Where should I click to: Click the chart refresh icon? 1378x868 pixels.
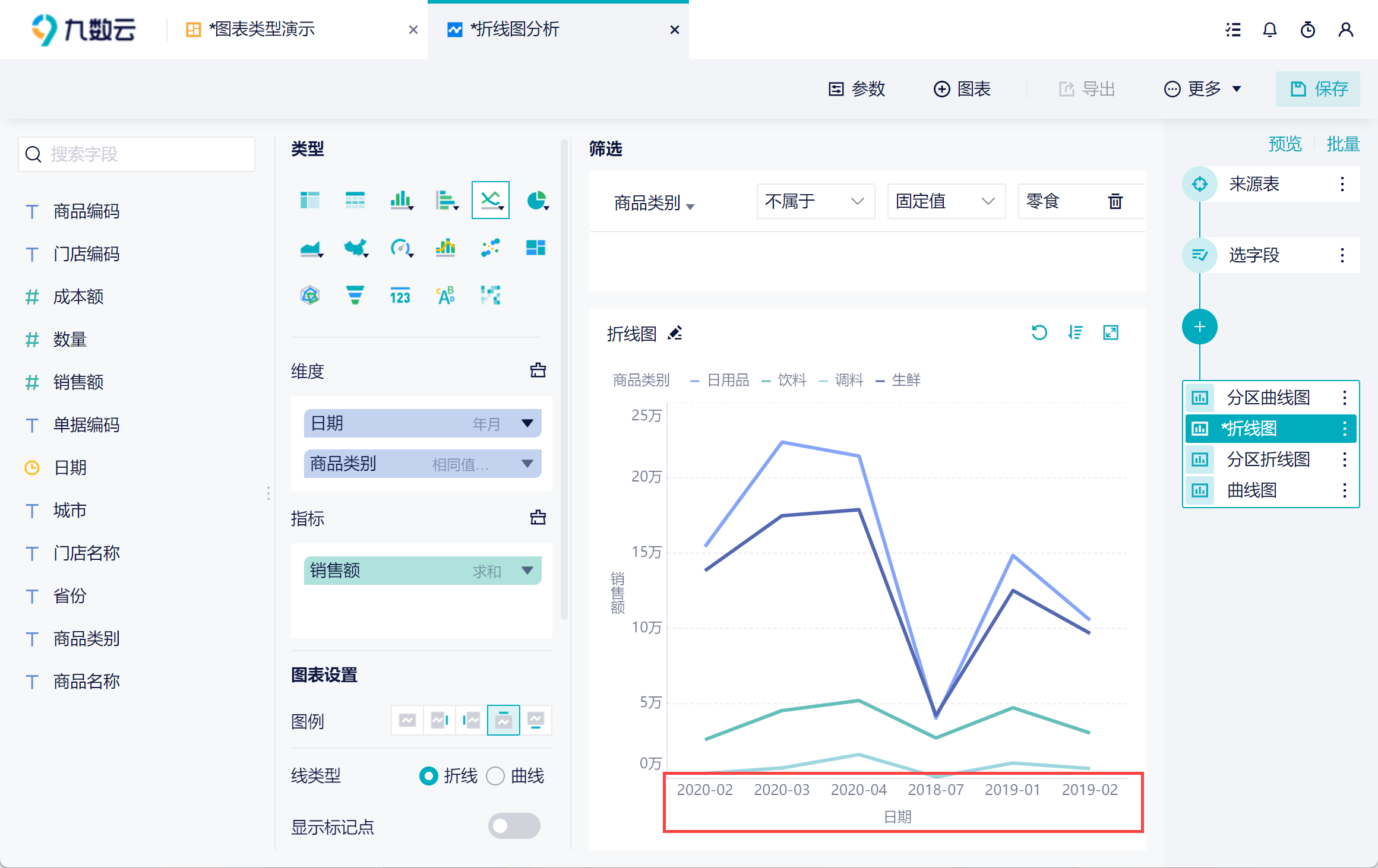coord(1039,333)
